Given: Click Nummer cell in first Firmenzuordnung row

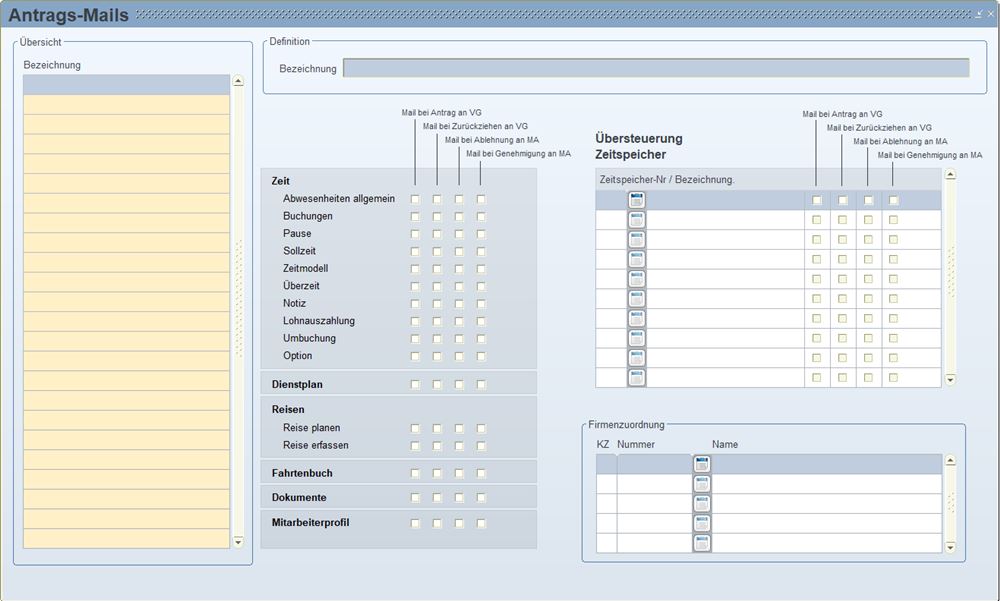Looking at the screenshot, I should (653, 464).
